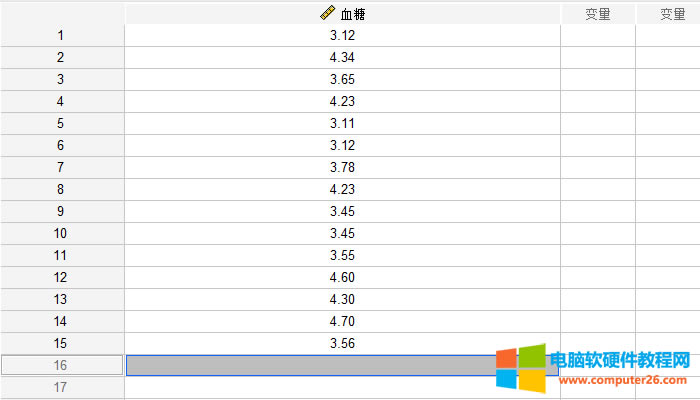The height and width of the screenshot is (400, 700).
Task: Click the 3.12 cell in row 6
Action: click(x=342, y=145)
